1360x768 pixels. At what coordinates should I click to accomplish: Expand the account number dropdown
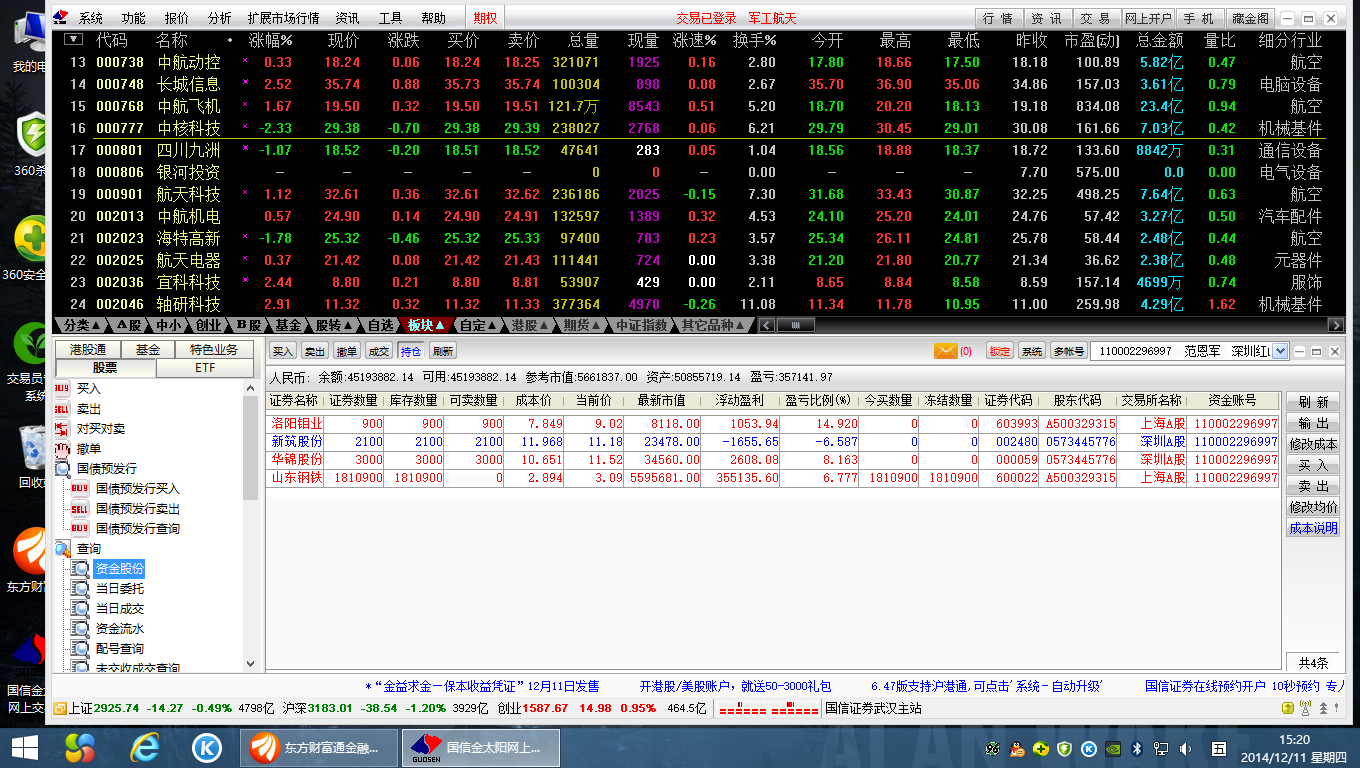(x=1281, y=351)
